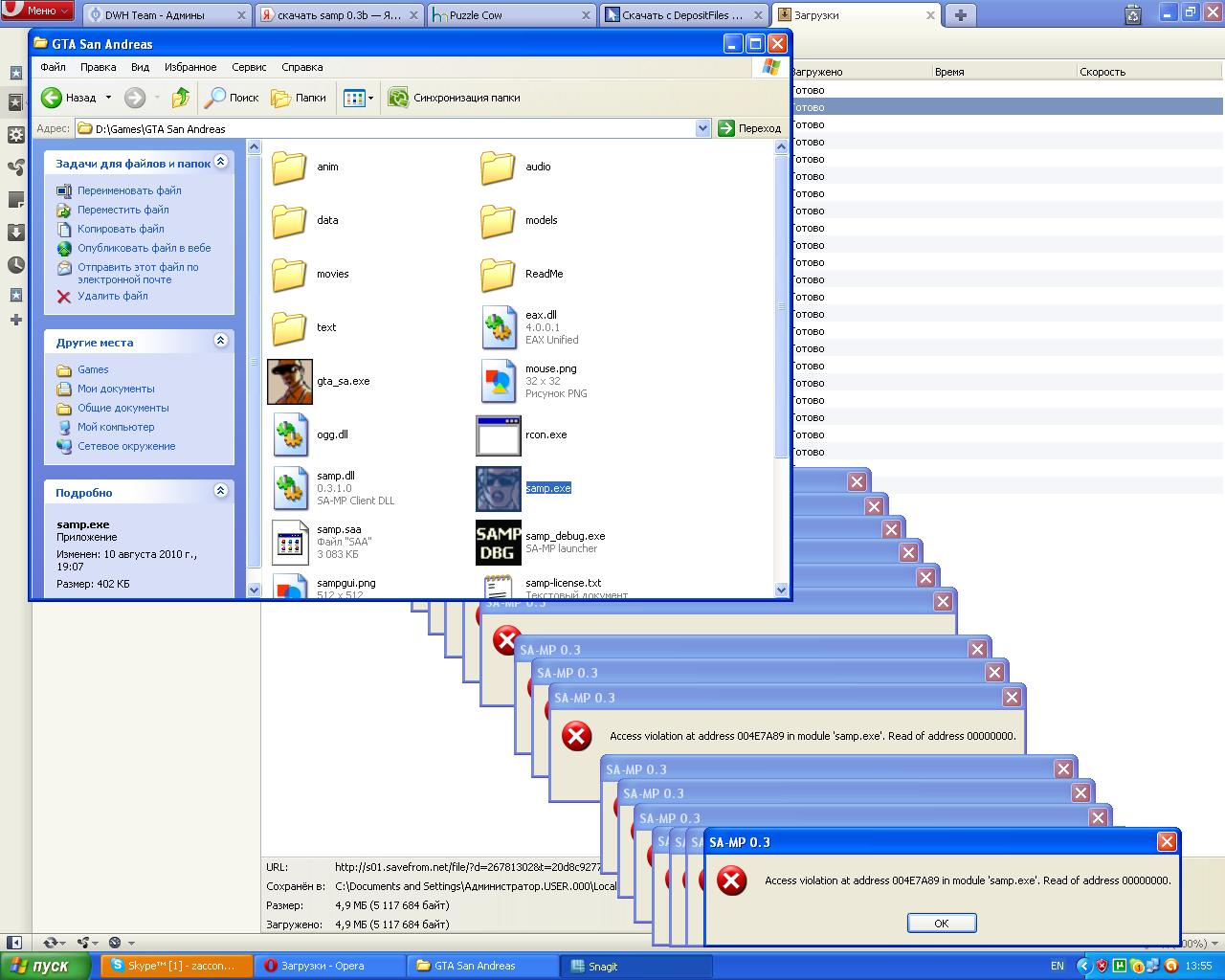Click the Время column header in Opera downloads
The width and height of the screenshot is (1225, 980).
pos(1004,72)
